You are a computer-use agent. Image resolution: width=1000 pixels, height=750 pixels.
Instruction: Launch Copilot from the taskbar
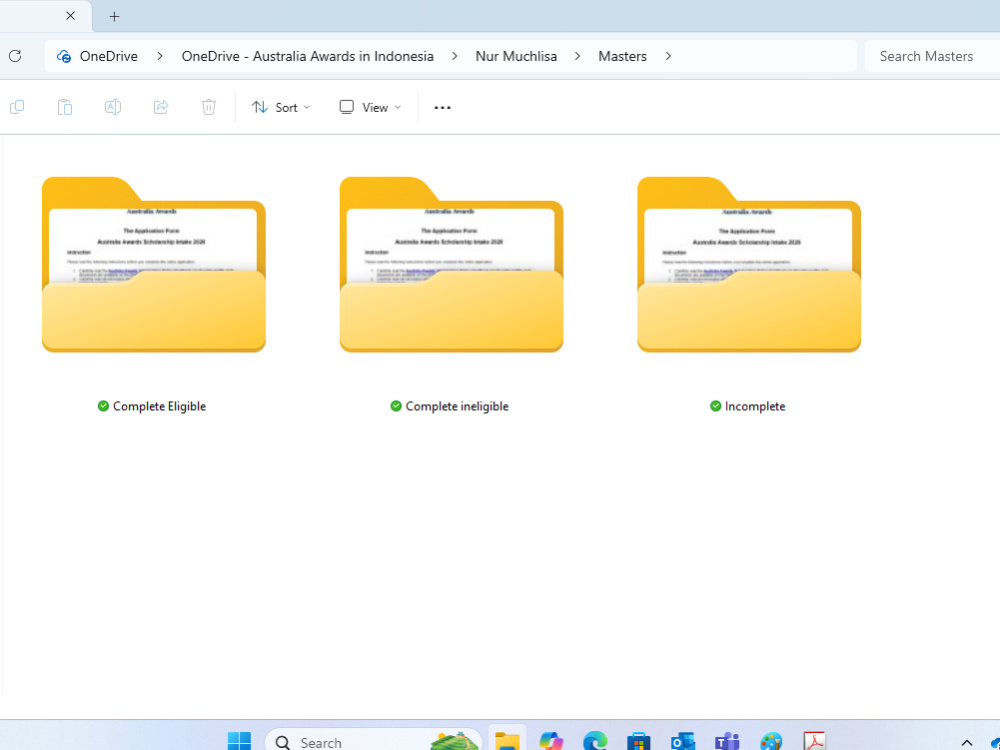point(551,741)
